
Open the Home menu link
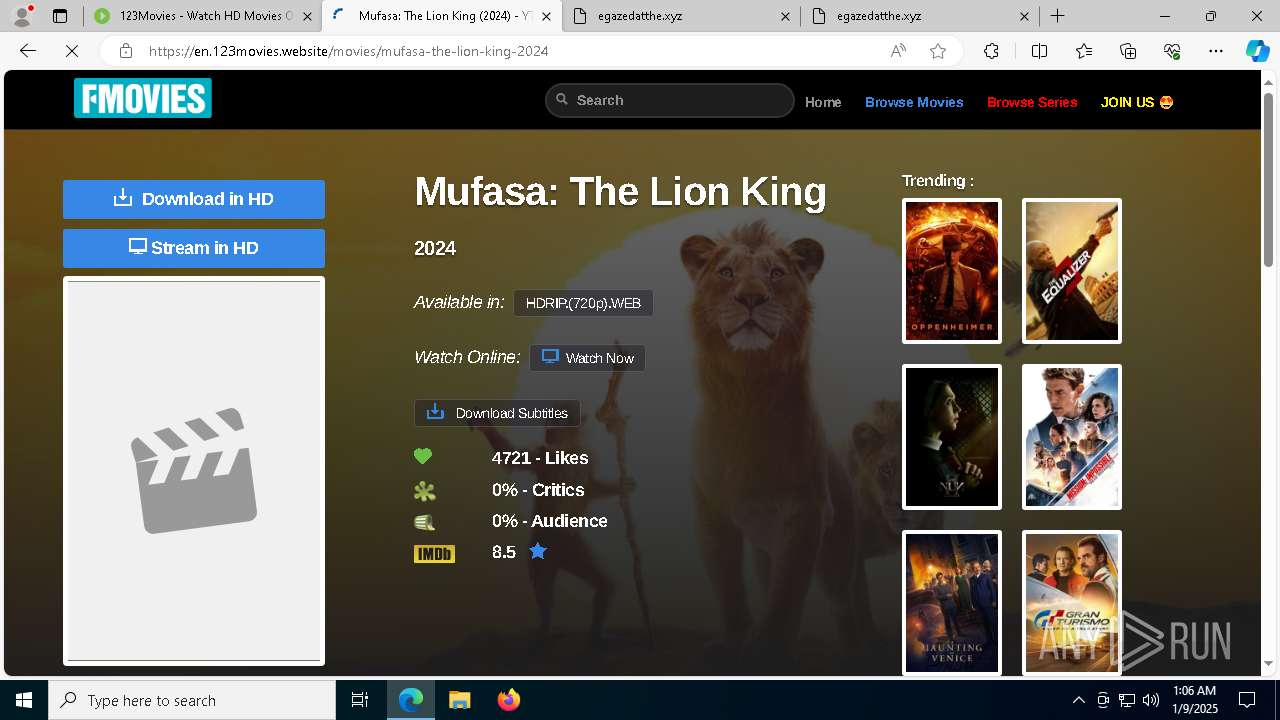pyautogui.click(x=823, y=102)
